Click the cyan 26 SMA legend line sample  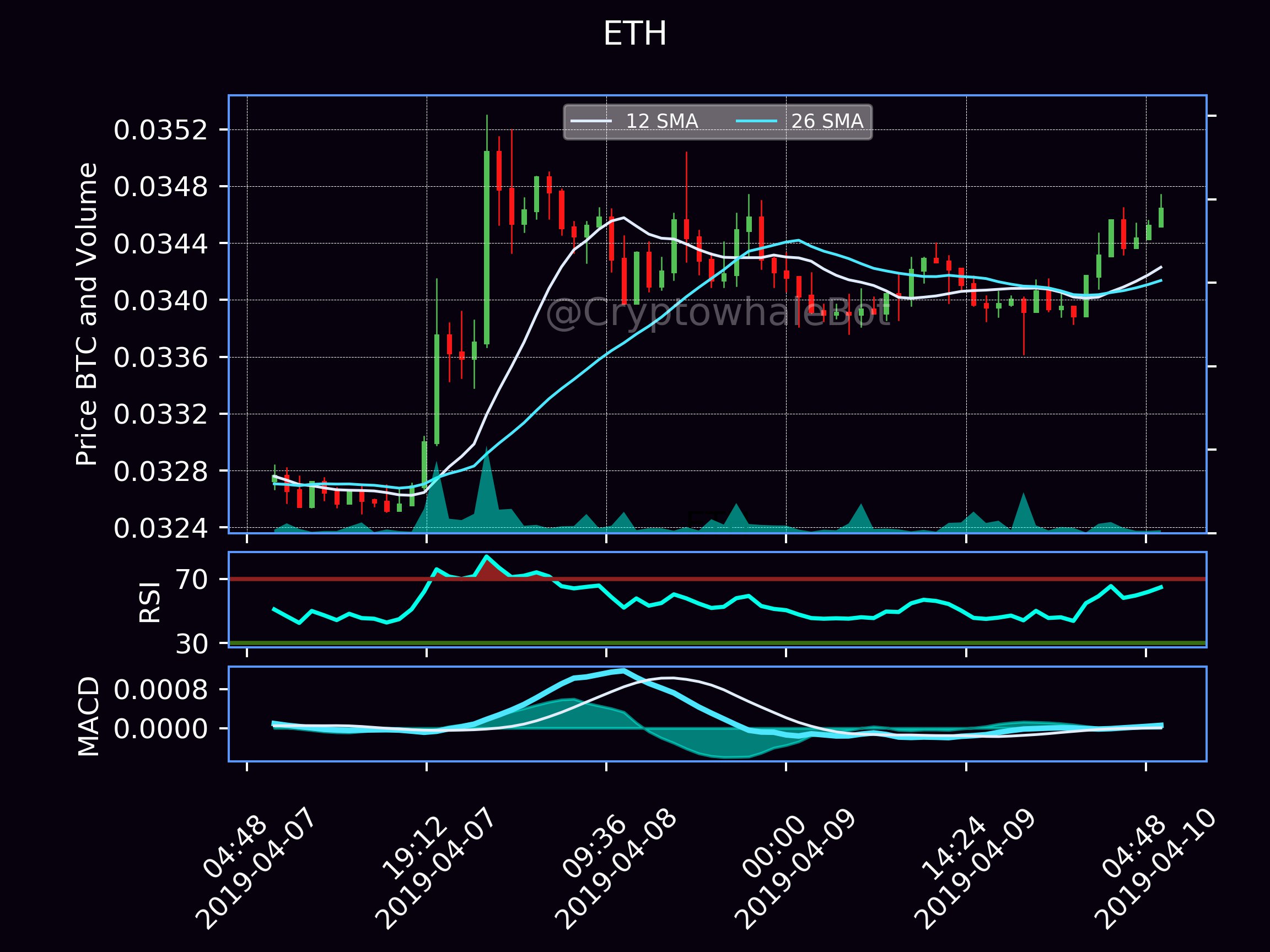click(757, 122)
